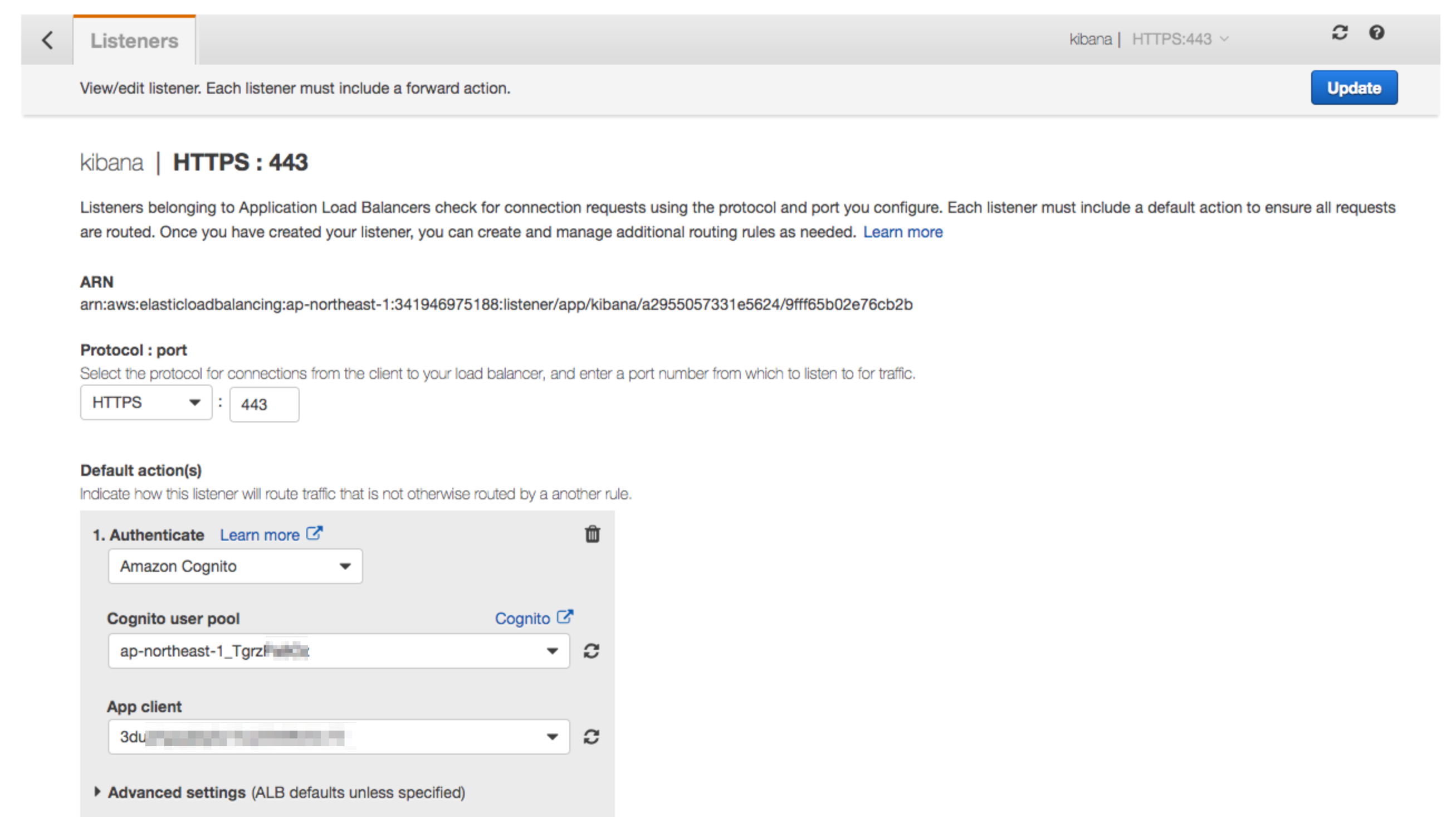Refresh the App client list
Screen dimensions: 1456x817
[591, 737]
